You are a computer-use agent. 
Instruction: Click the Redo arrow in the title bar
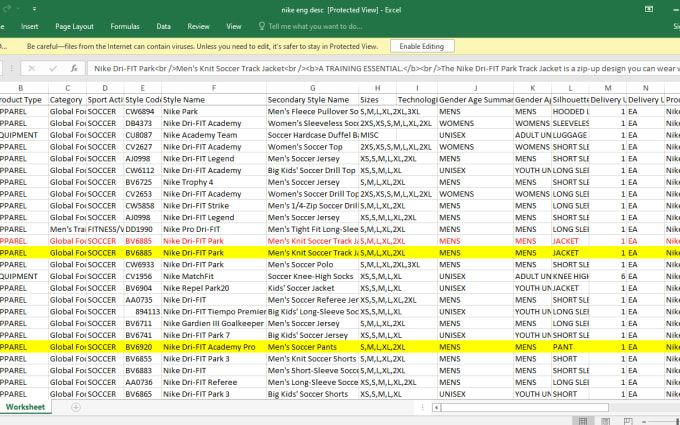point(7,8)
